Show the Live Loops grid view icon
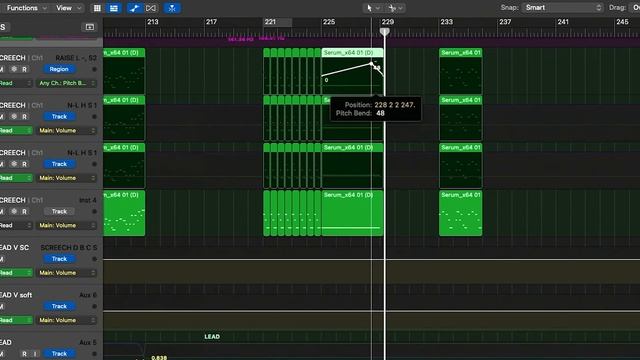The image size is (640, 360). (x=97, y=8)
